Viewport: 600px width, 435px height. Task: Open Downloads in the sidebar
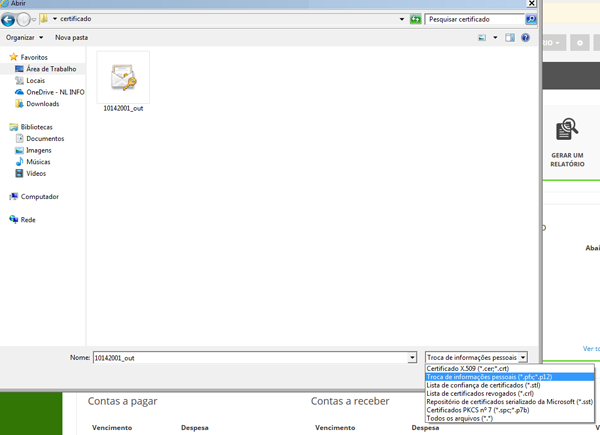37,104
